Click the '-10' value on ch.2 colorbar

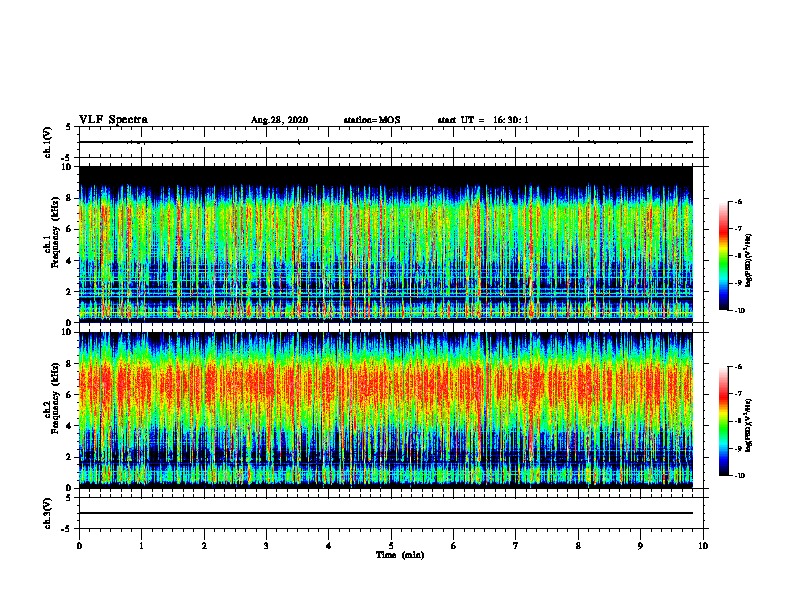click(x=739, y=476)
